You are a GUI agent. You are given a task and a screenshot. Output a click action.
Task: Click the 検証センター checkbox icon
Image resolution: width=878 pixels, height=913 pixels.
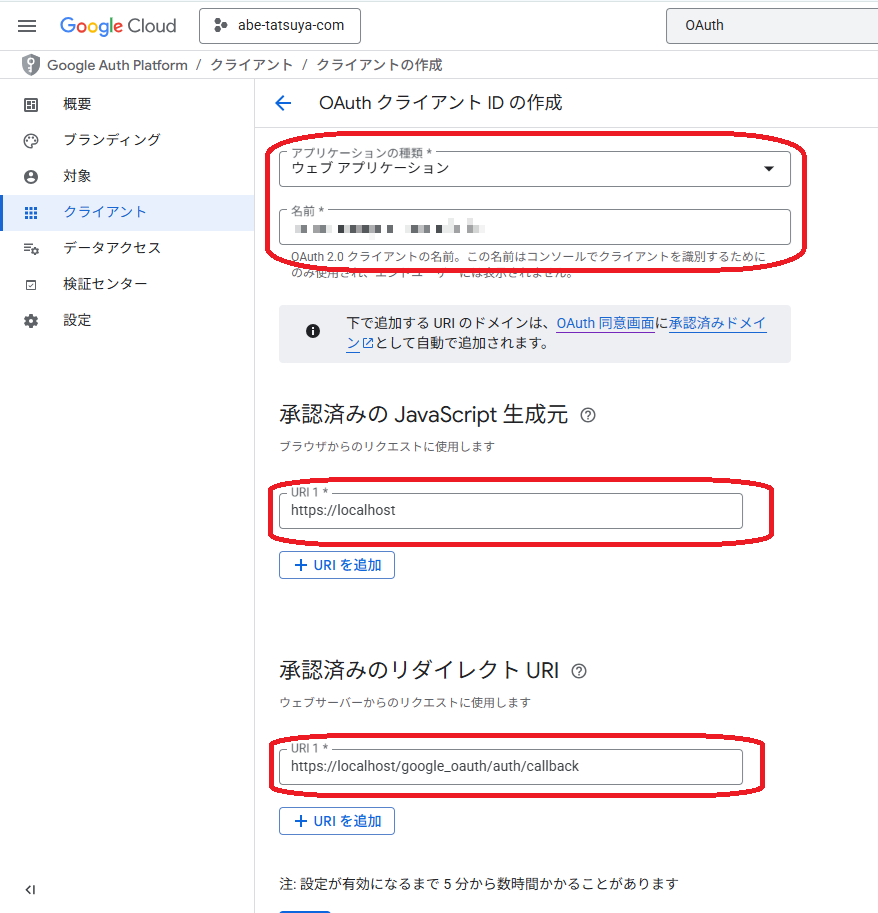(x=31, y=285)
